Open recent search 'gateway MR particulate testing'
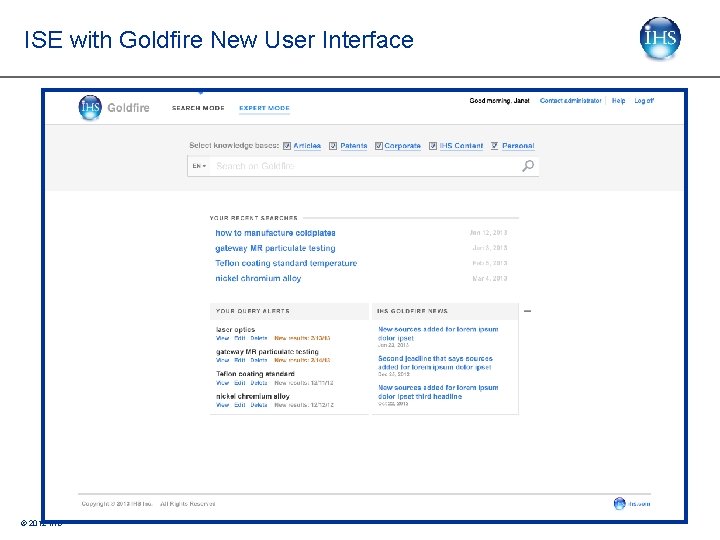Screen dimensions: 720x540 coord(275,248)
